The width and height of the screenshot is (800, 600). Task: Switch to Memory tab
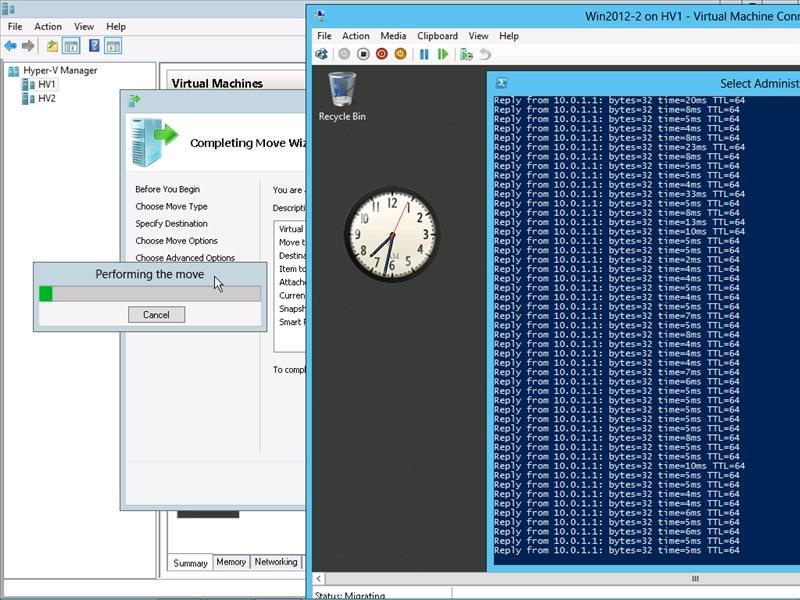click(231, 562)
